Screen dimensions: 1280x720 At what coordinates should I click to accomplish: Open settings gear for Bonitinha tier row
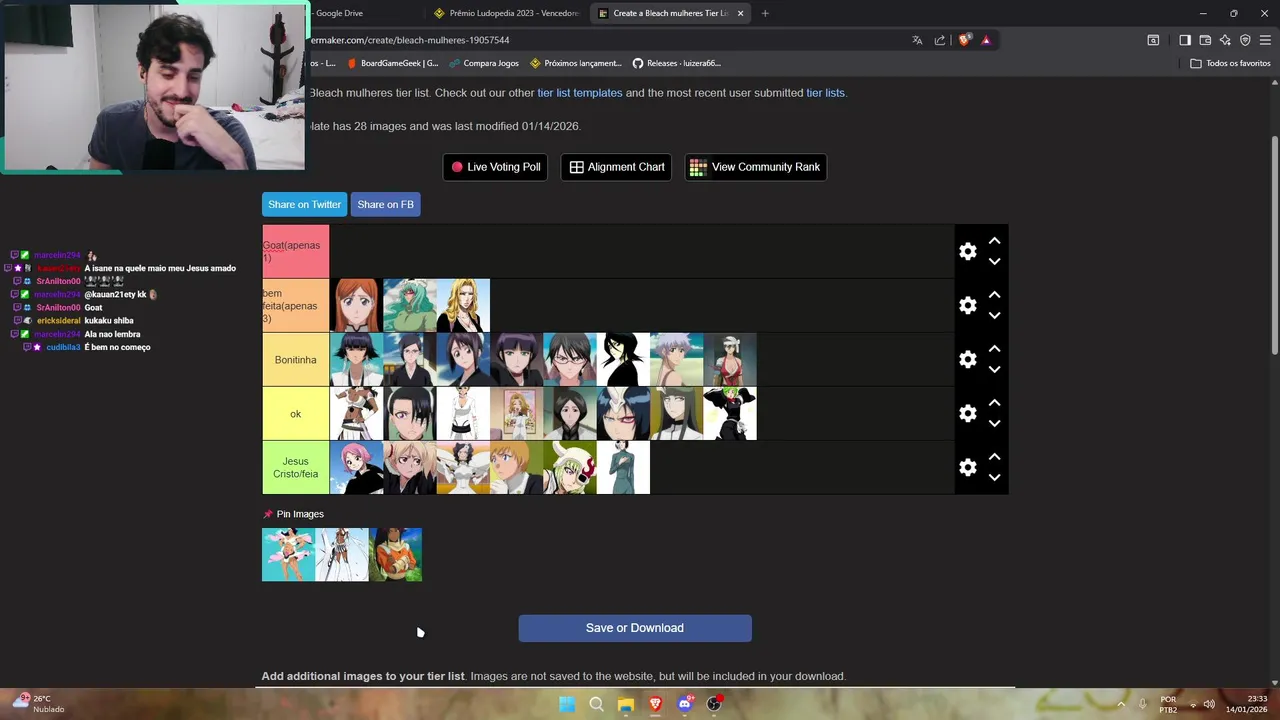click(967, 360)
